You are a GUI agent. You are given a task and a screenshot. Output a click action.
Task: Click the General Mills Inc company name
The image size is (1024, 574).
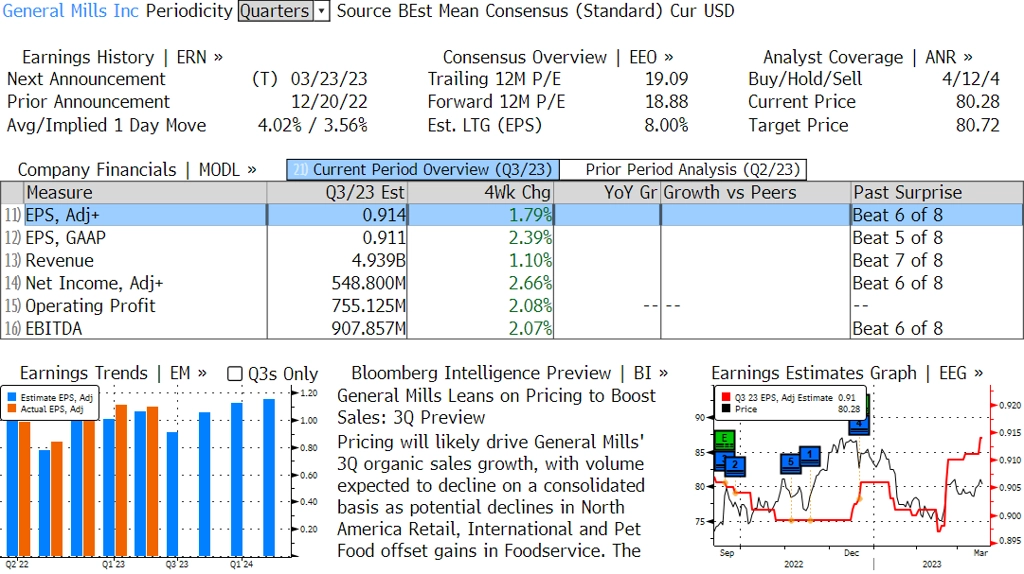[x=71, y=11]
